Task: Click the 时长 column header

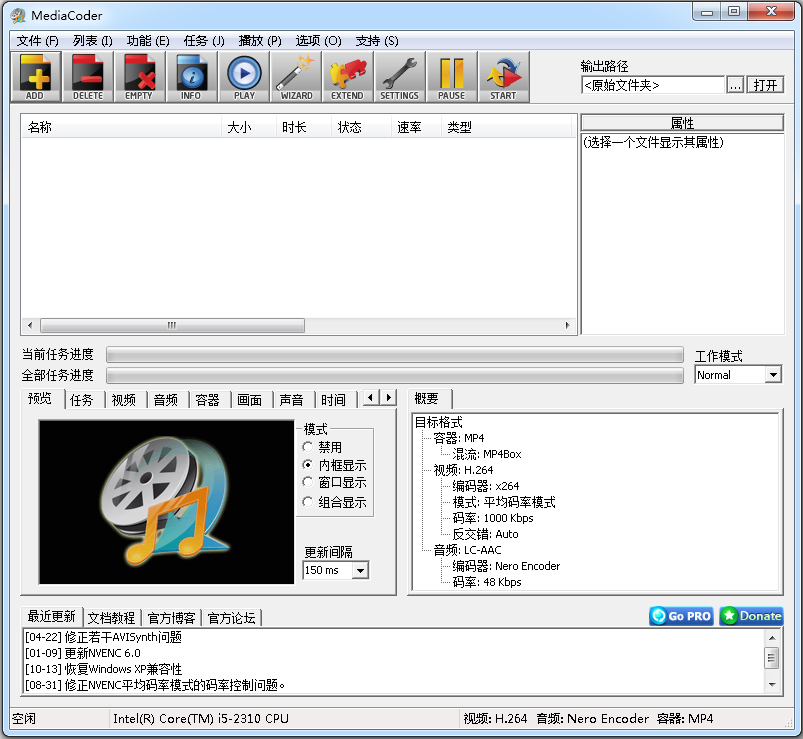Action: [304, 127]
